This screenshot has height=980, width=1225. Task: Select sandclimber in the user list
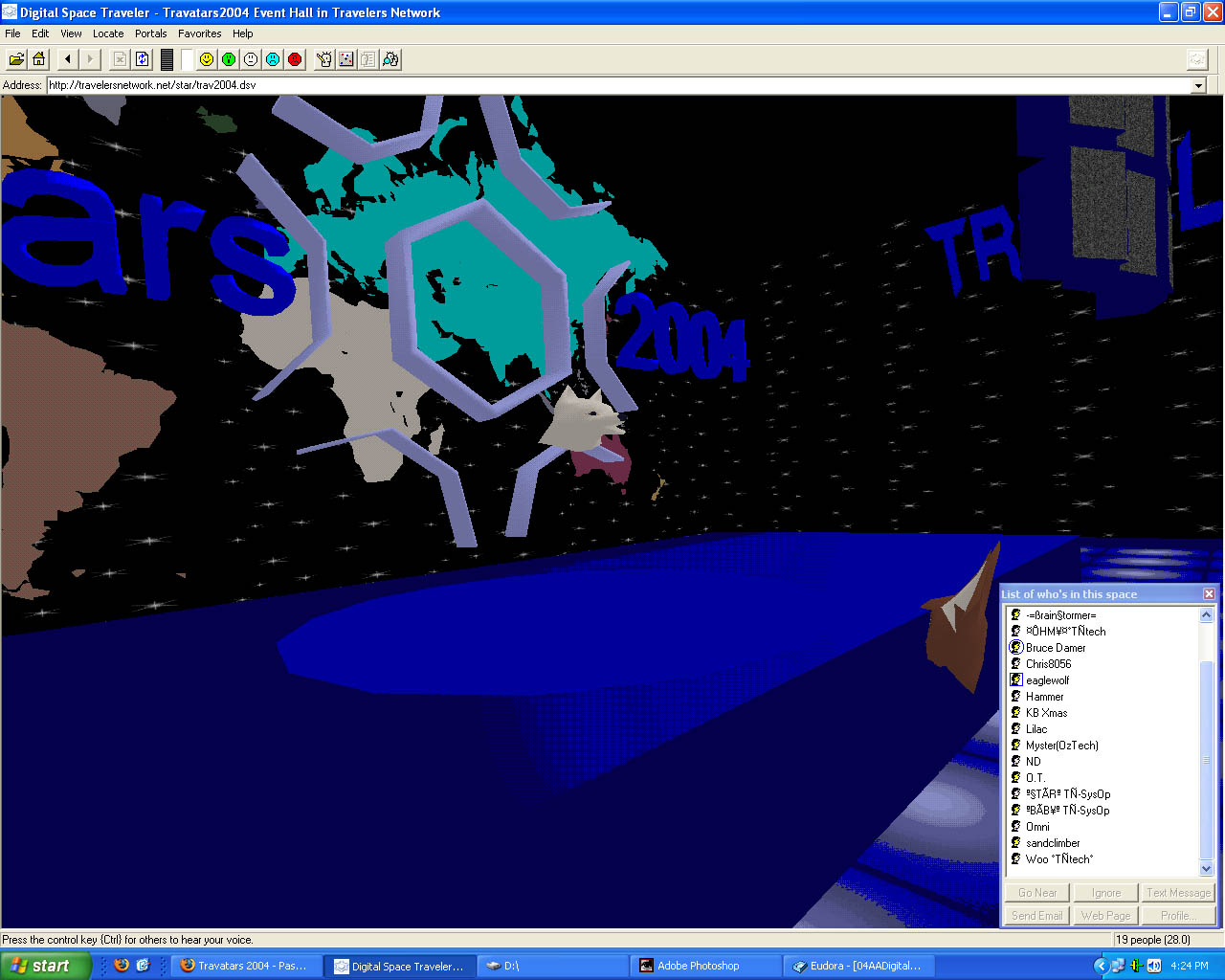pos(1053,843)
